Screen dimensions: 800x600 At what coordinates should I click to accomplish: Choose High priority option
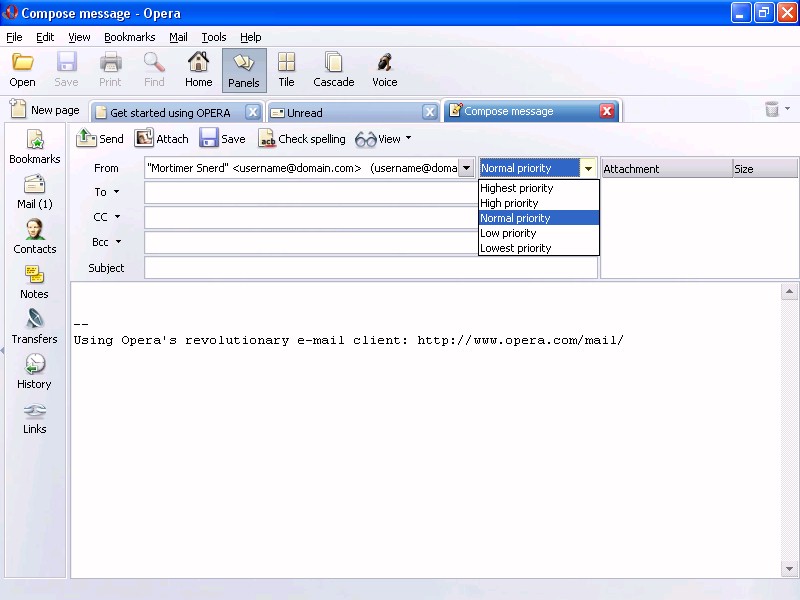538,203
